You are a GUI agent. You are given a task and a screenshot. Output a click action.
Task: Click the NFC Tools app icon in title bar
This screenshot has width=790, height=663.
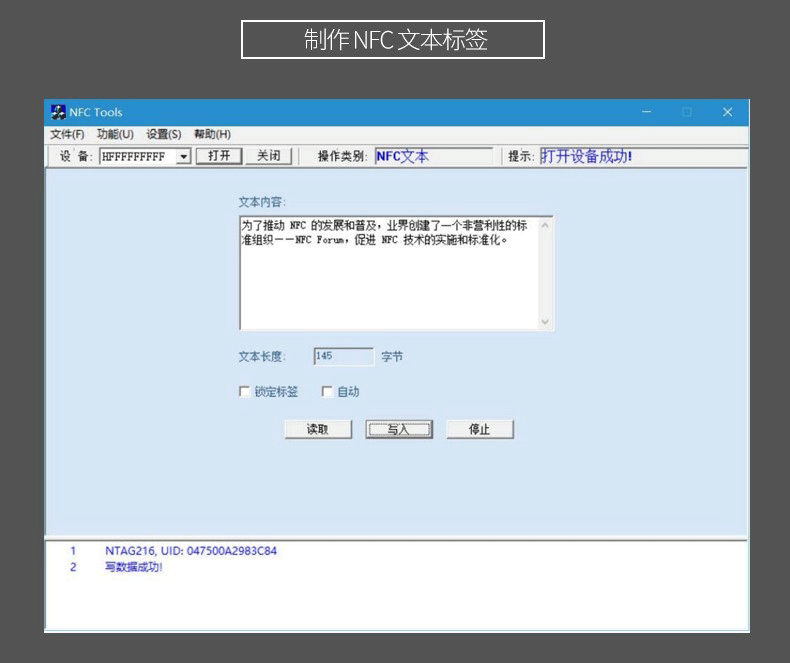click(58, 112)
